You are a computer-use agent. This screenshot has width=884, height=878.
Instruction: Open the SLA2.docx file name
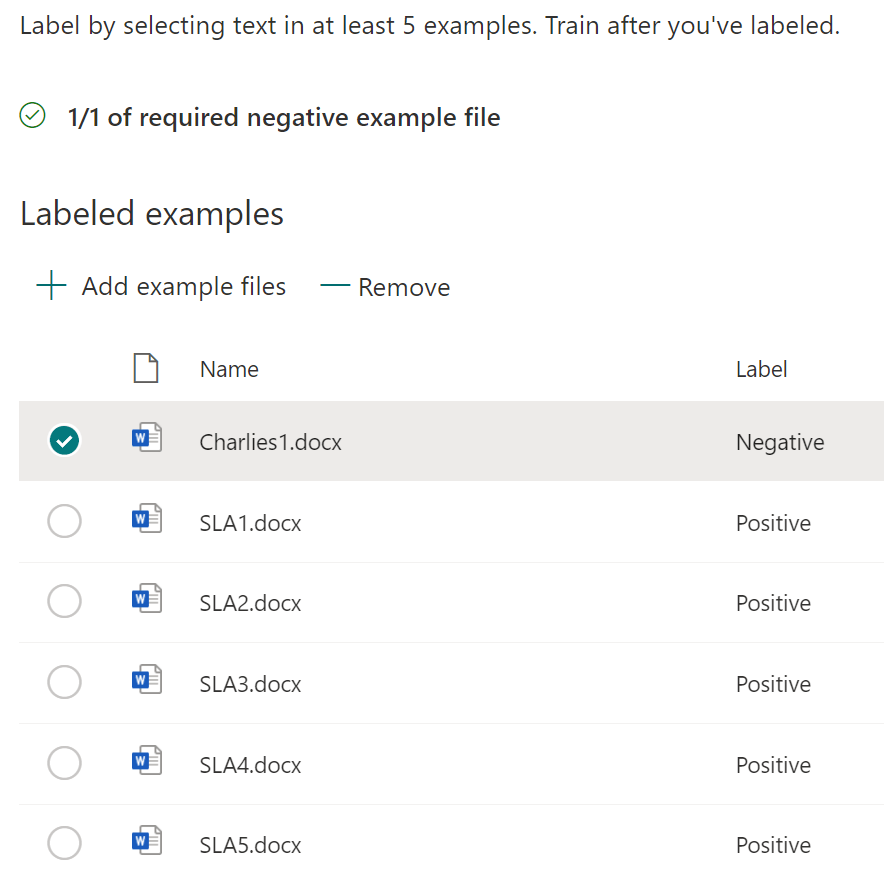250,604
